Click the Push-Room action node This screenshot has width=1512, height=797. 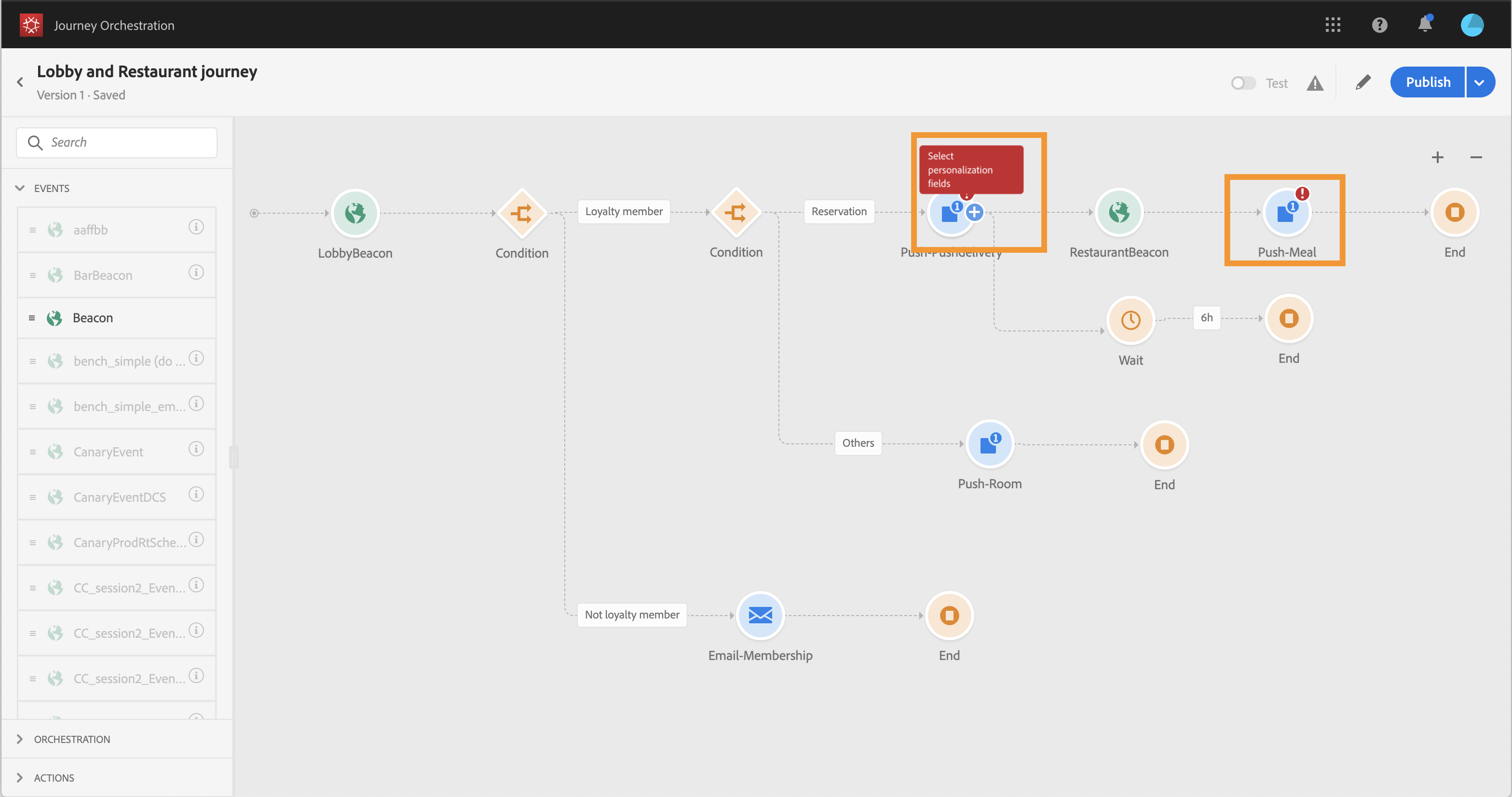pyautogui.click(x=990, y=445)
